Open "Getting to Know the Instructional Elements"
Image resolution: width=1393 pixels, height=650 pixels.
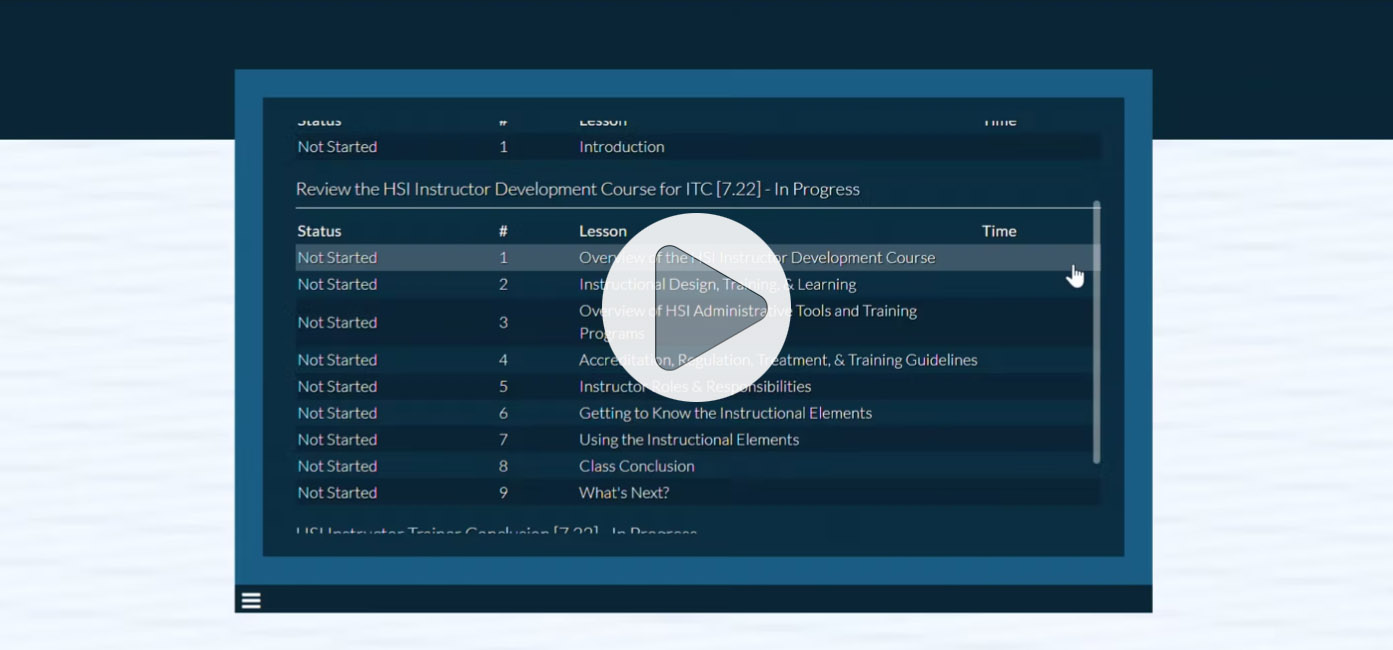pos(725,413)
